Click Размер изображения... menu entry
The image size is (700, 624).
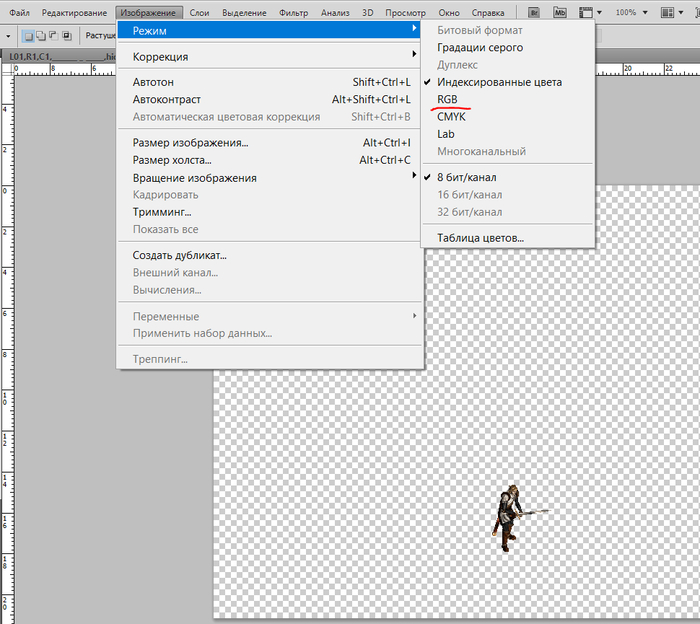click(x=190, y=143)
